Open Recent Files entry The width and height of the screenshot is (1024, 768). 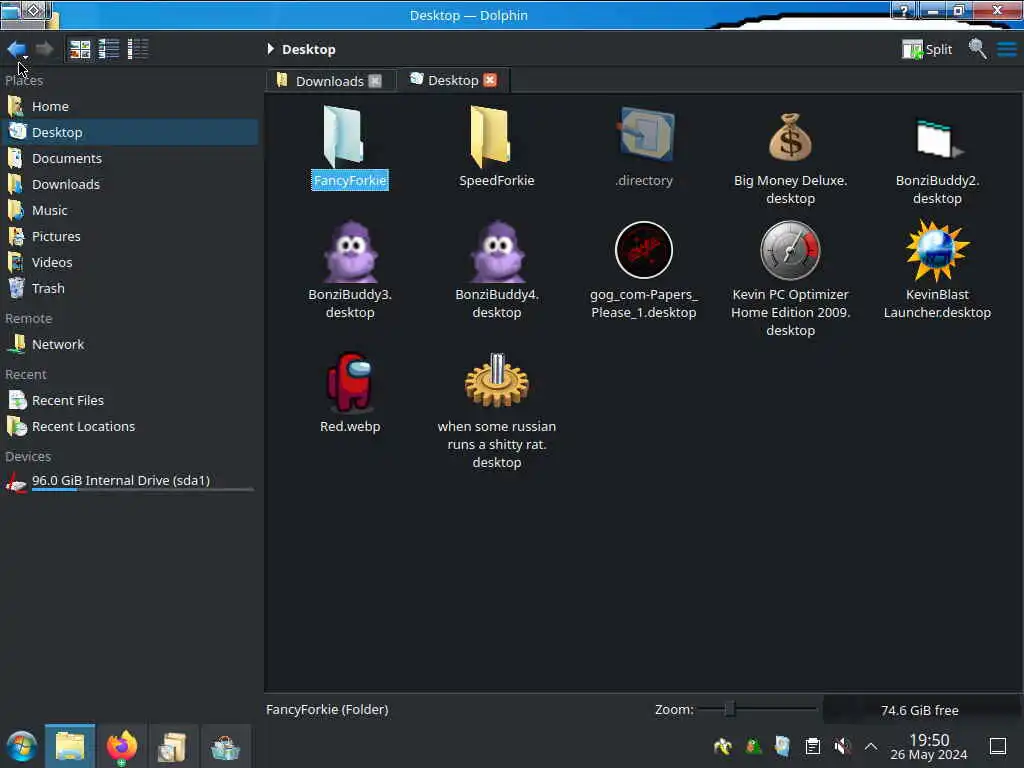point(130,400)
